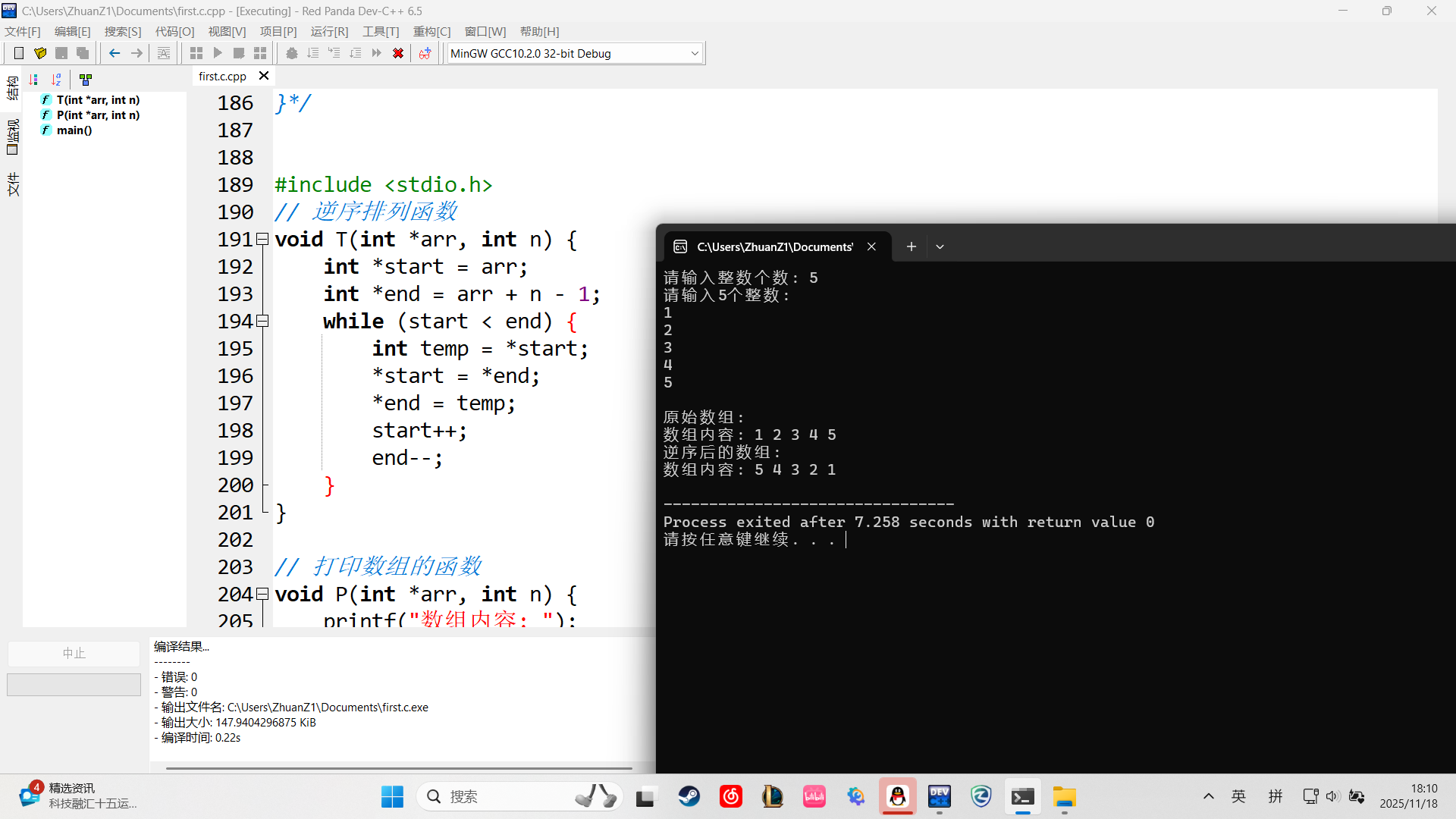Open the 运行[R] menu
The image size is (1456, 819).
click(329, 31)
